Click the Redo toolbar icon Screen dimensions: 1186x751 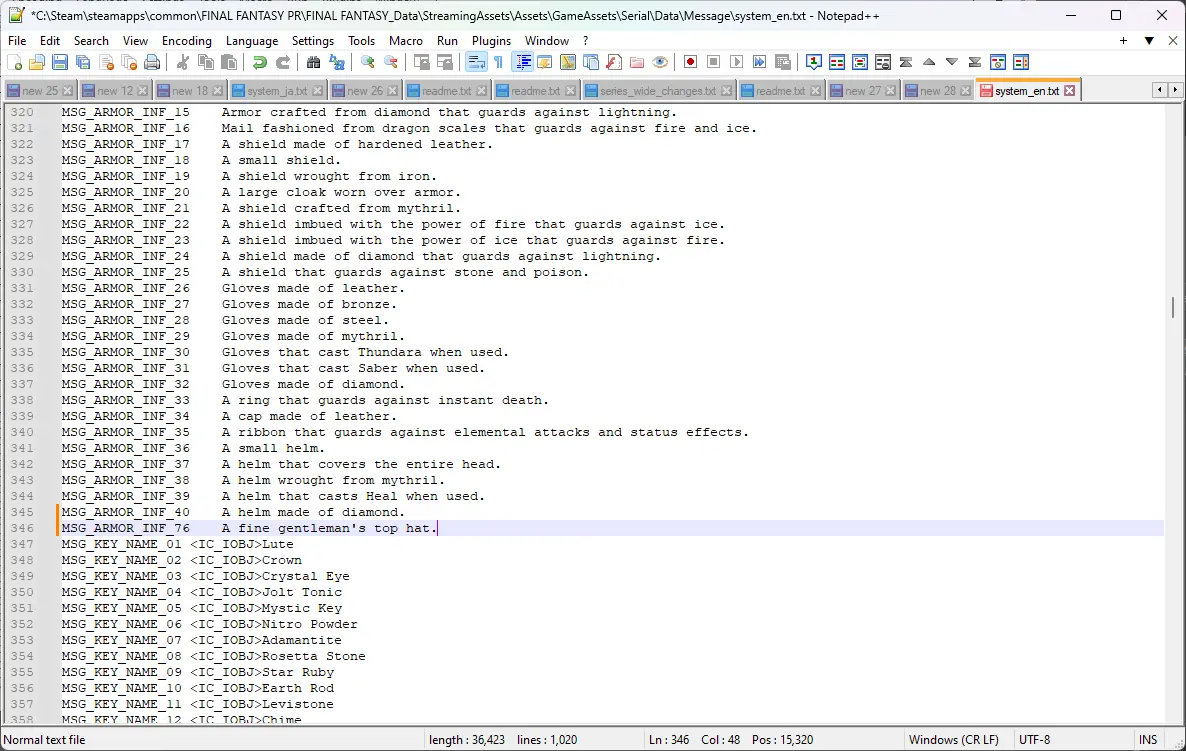click(283, 63)
